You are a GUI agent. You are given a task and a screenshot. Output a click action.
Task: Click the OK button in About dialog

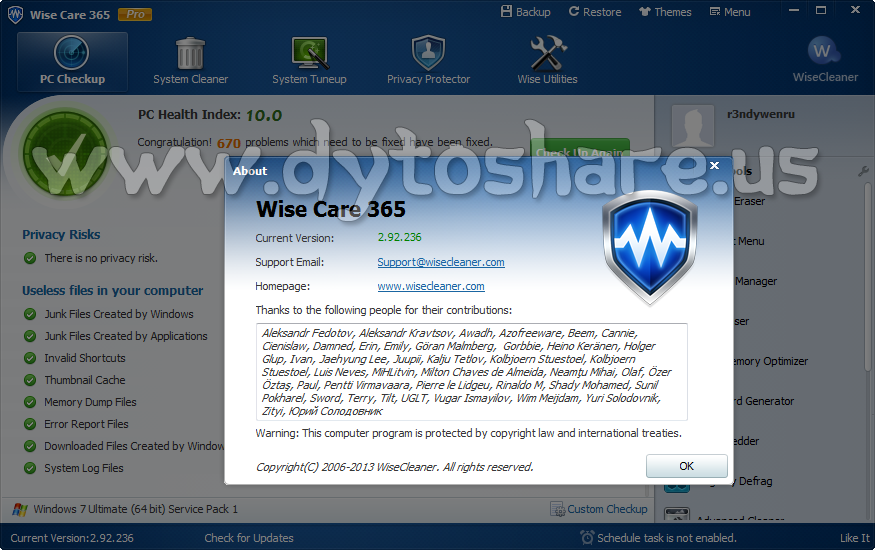point(686,466)
